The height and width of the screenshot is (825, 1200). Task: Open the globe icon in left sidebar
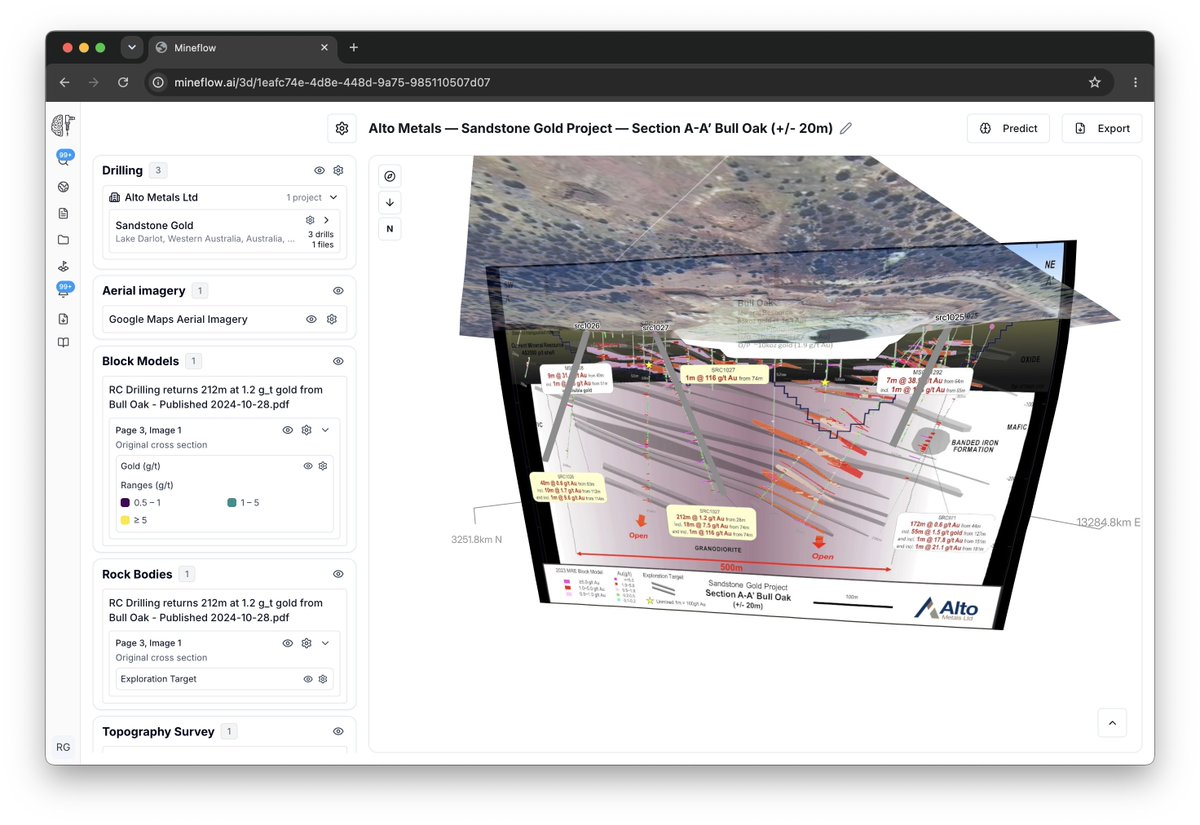(63, 187)
